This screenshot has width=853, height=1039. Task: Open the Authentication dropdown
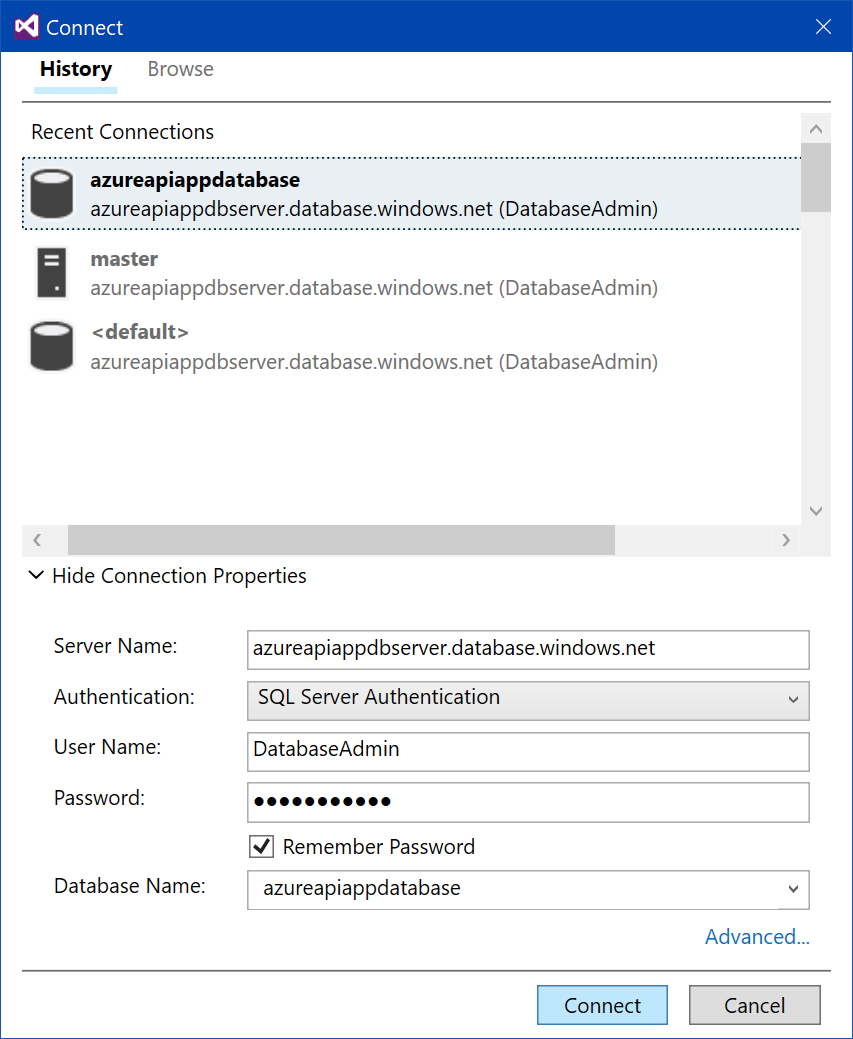tap(527, 699)
